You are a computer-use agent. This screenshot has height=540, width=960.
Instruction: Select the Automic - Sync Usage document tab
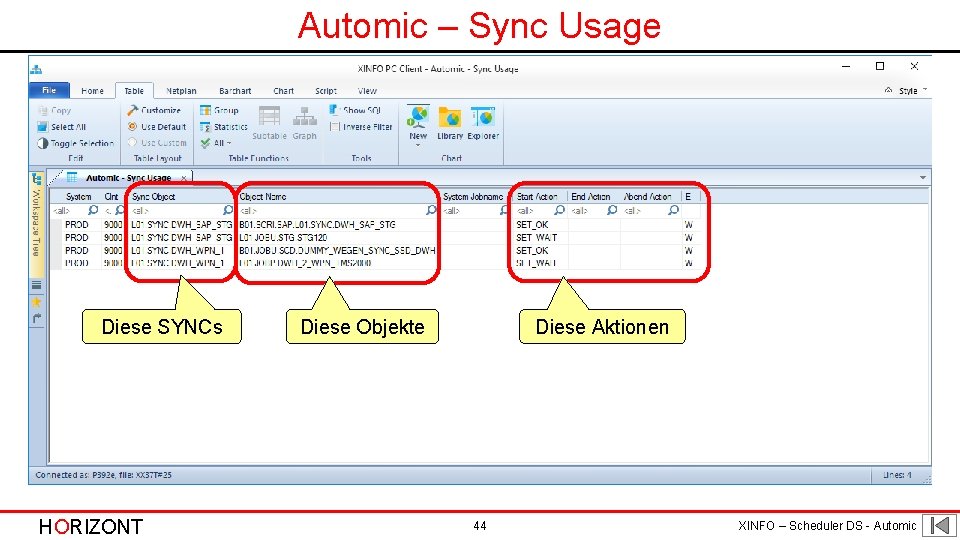(x=128, y=178)
